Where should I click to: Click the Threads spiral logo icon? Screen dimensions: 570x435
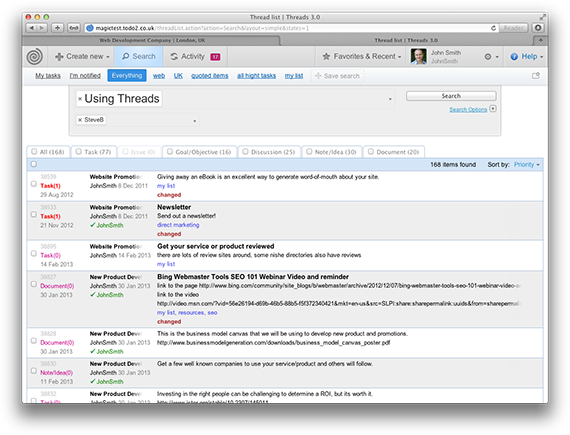pos(35,56)
